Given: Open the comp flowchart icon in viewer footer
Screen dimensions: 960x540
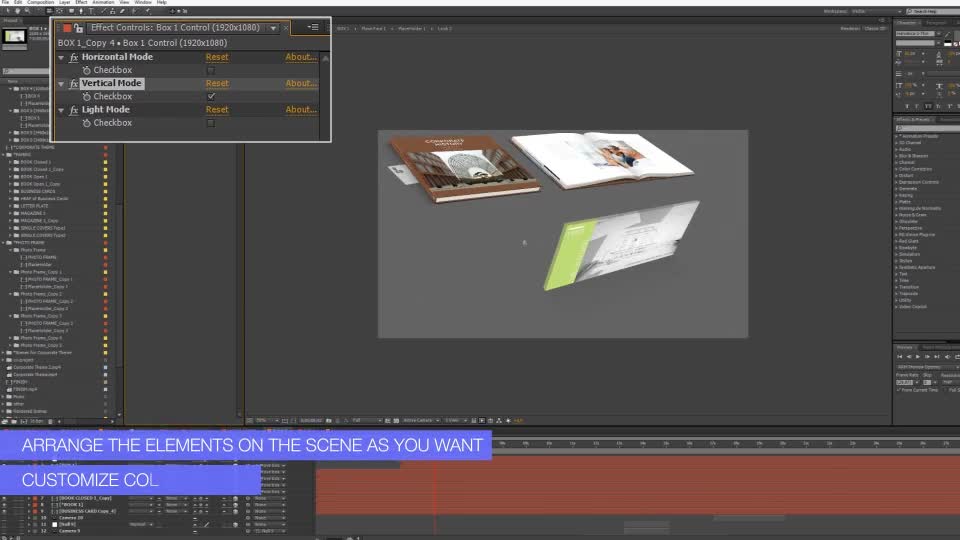Looking at the screenshot, I should [499, 421].
